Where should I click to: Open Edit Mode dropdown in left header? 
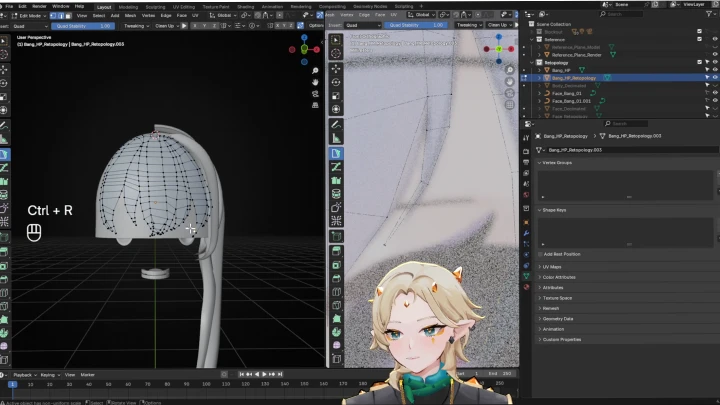pyautogui.click(x=27, y=16)
